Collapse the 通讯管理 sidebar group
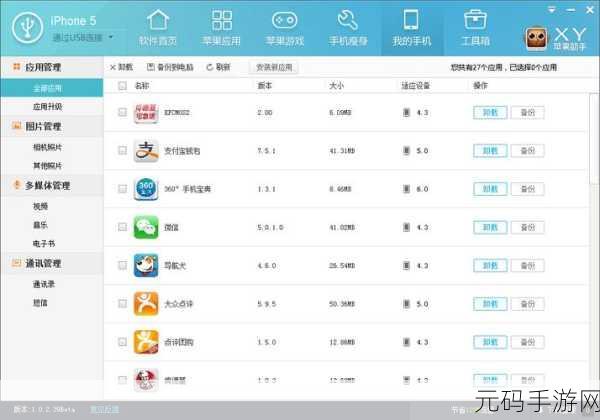The image size is (600, 420). [x=52, y=263]
